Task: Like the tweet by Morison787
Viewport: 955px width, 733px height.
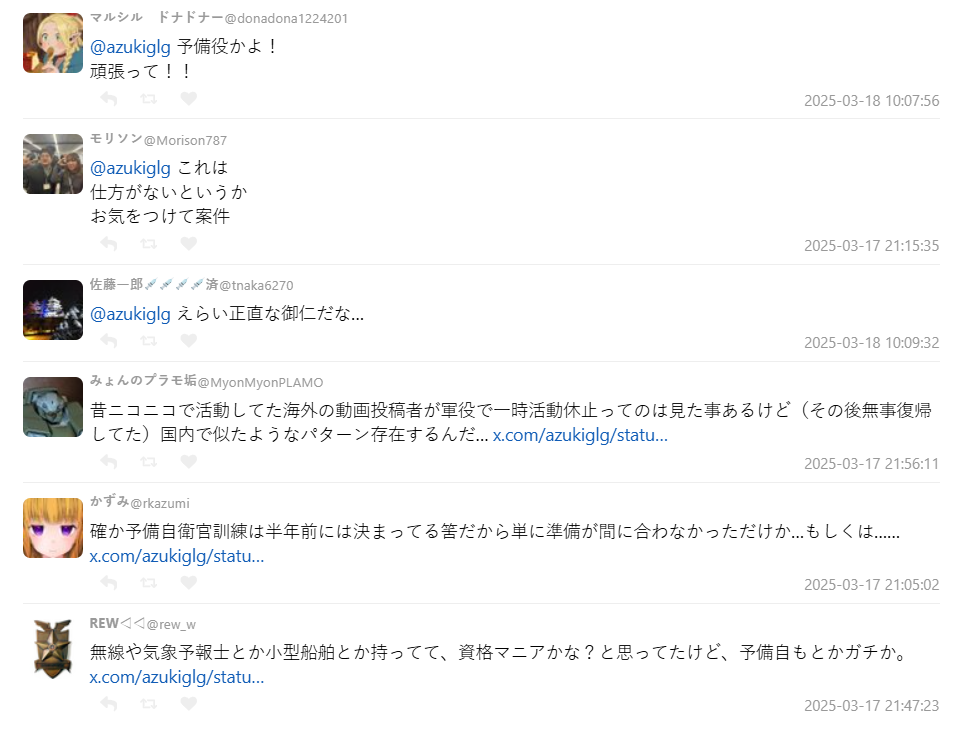Action: click(x=189, y=244)
